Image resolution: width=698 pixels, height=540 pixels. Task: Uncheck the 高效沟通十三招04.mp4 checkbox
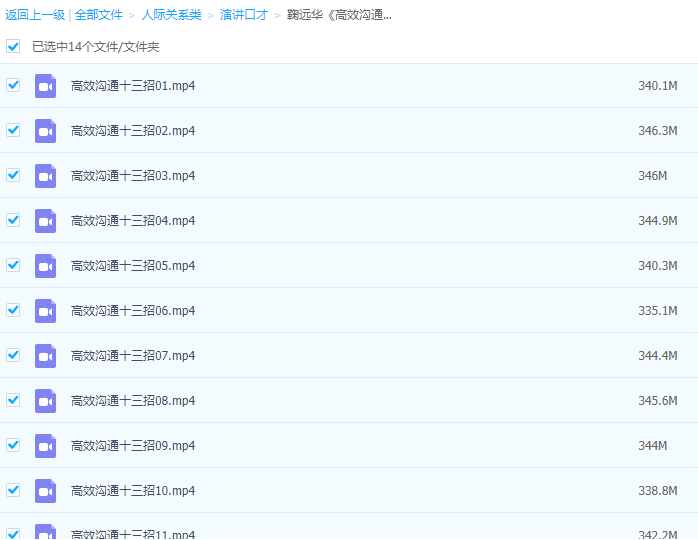pos(13,220)
